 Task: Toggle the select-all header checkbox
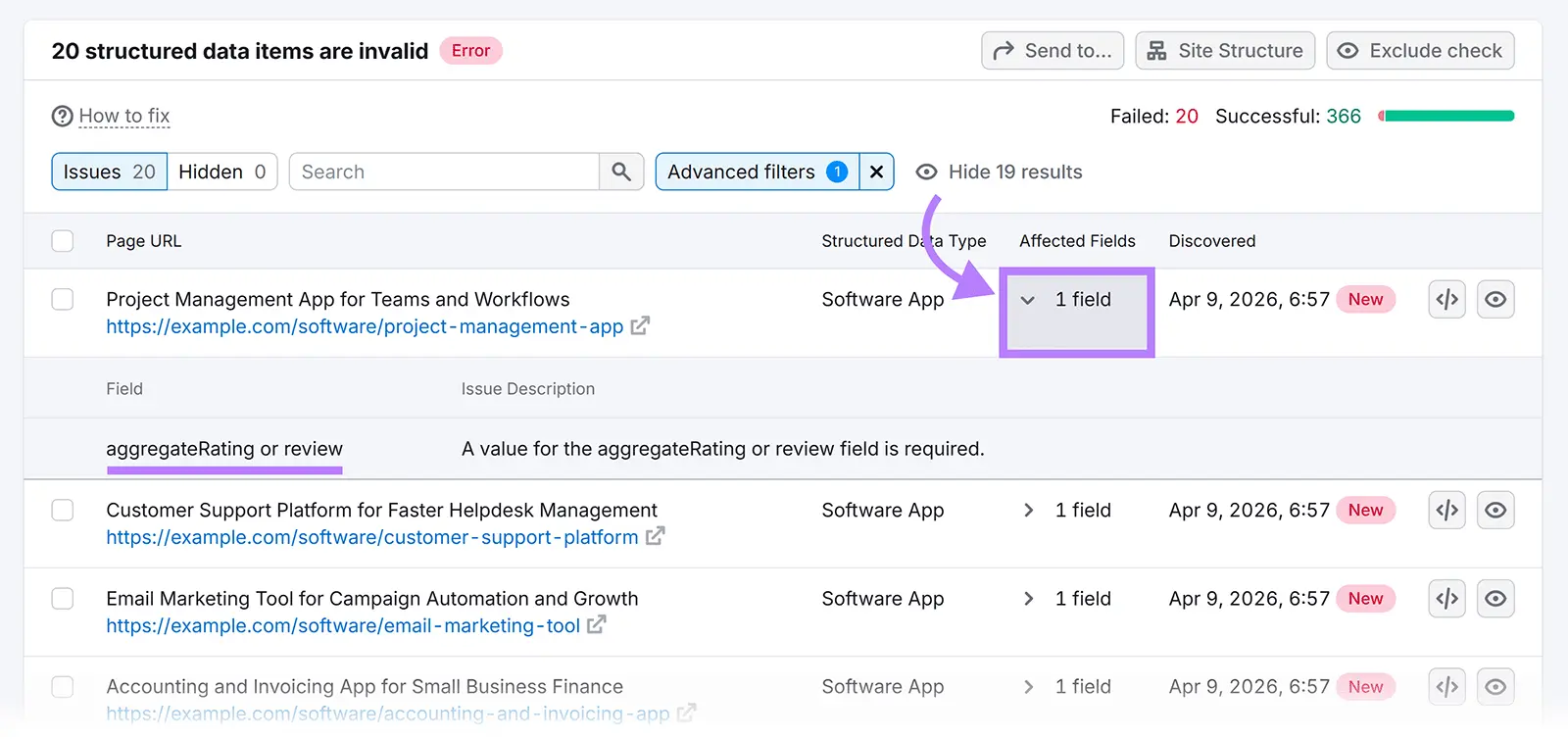pos(63,241)
